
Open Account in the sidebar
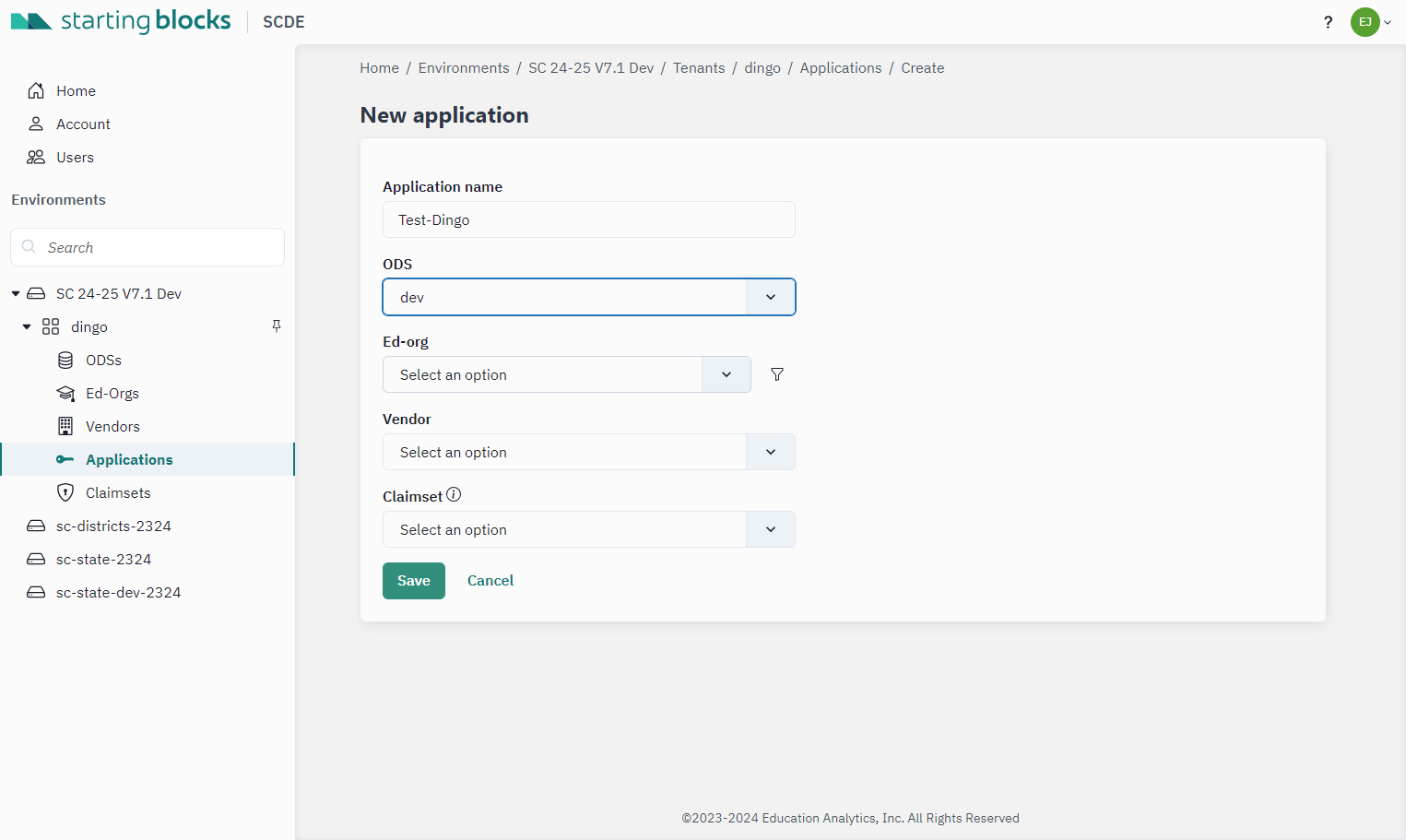click(83, 124)
